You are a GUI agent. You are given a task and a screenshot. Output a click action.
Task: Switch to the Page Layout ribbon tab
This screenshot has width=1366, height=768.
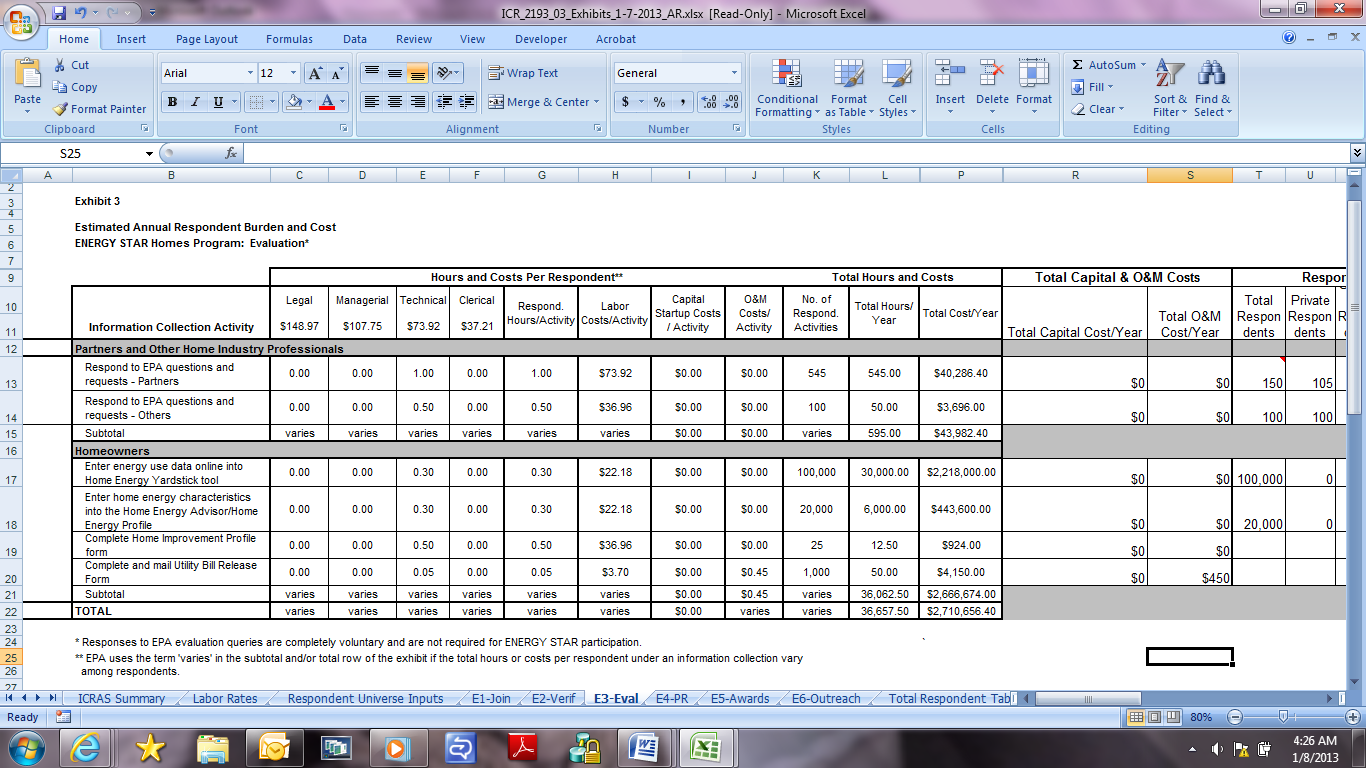pyautogui.click(x=207, y=39)
